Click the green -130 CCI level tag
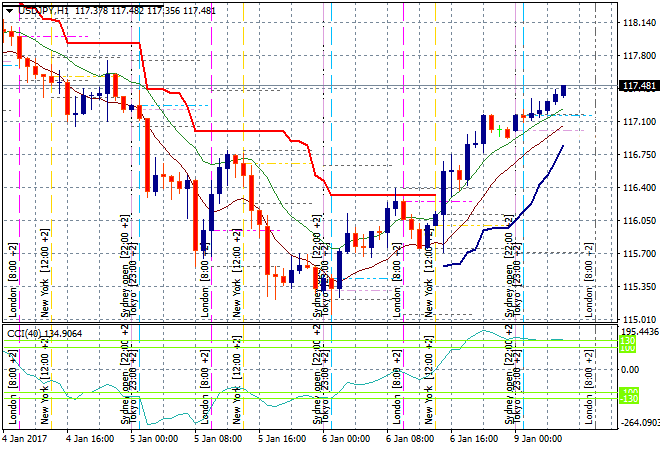This screenshot has width=660, height=450. click(629, 399)
